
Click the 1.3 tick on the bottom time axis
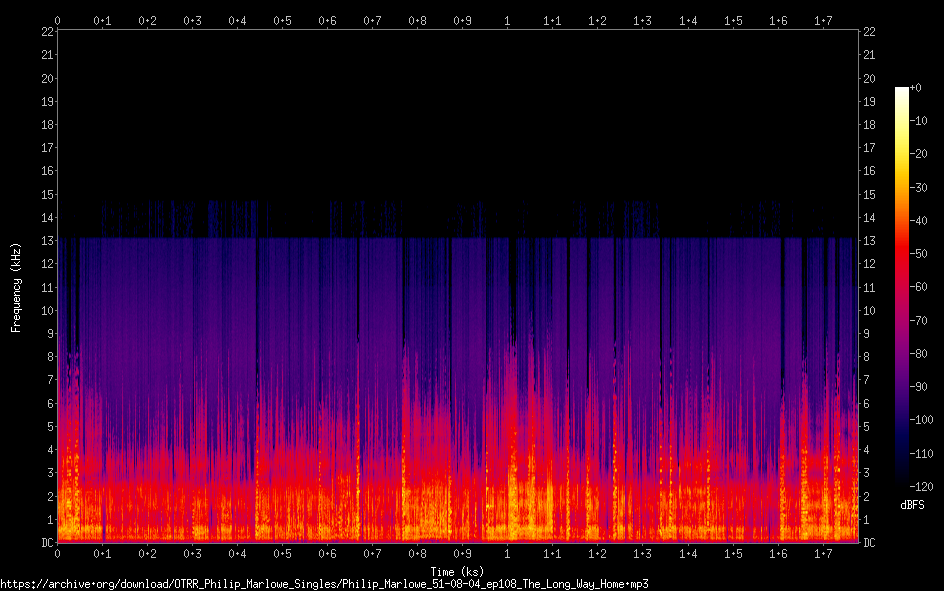click(x=643, y=554)
